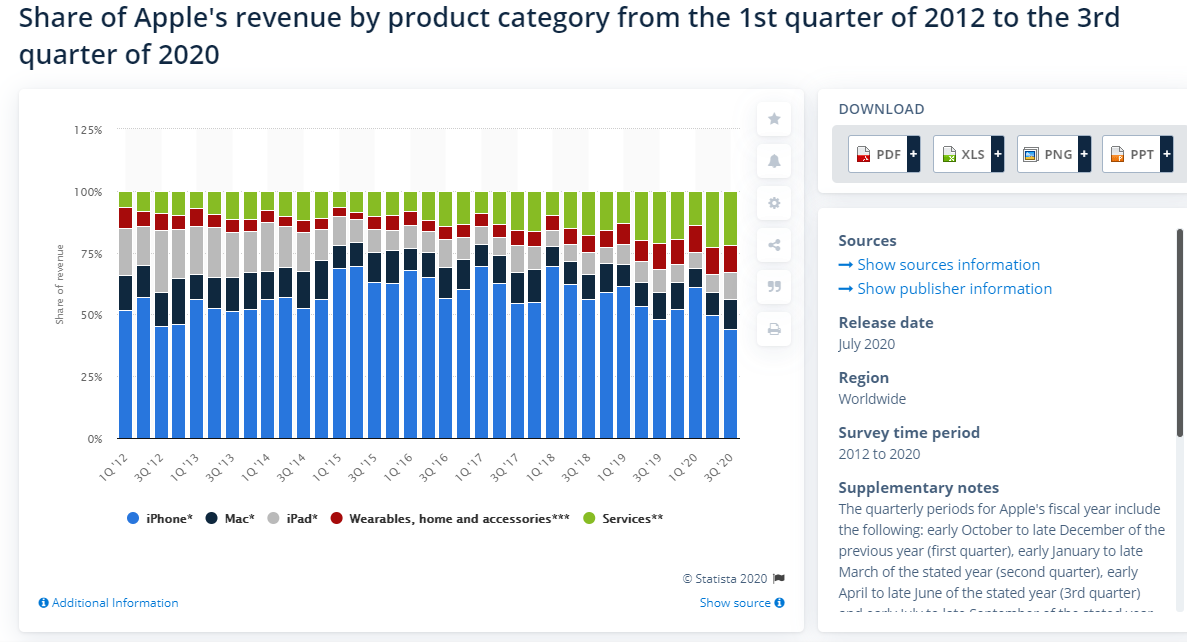
Task: Toggle Wearables, home and accessories legend
Action: point(450,519)
